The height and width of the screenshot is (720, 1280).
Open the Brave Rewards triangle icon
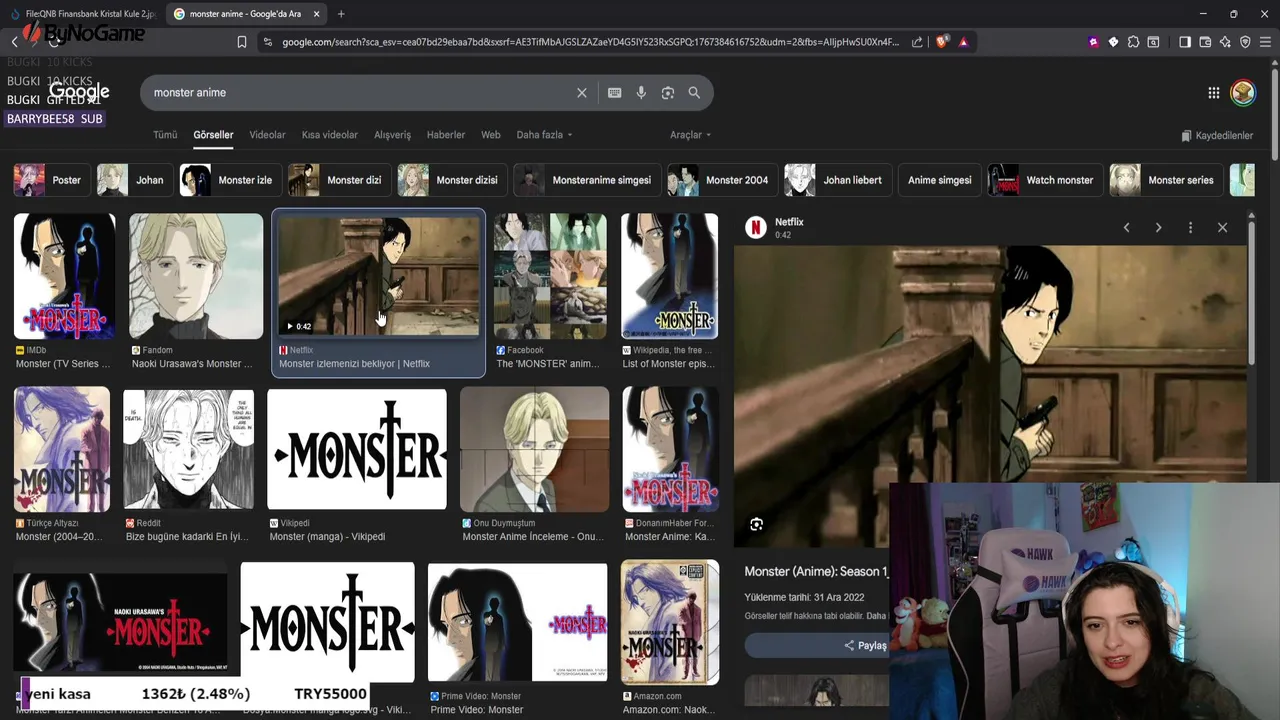tap(963, 42)
